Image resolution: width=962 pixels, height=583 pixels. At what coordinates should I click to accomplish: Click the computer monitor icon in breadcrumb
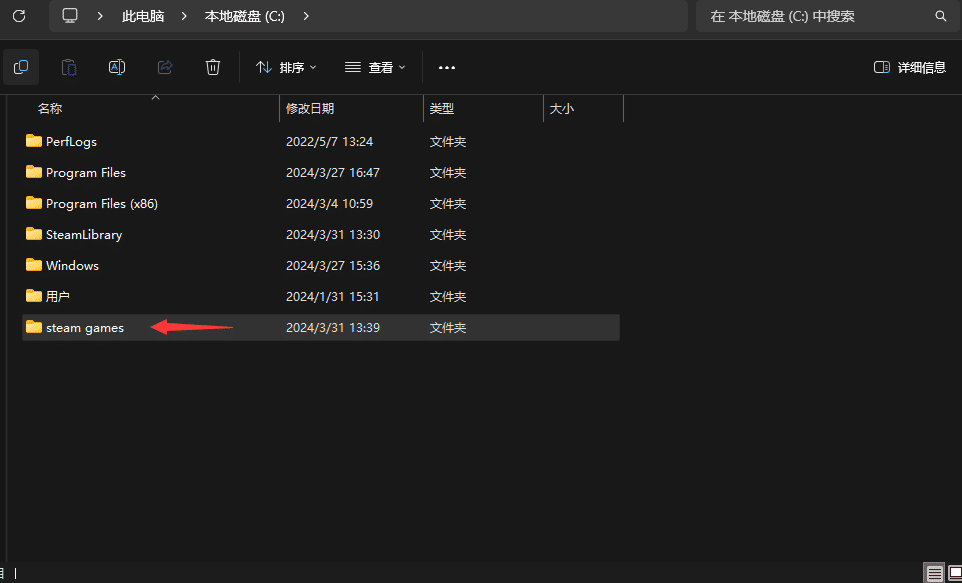pyautogui.click(x=70, y=16)
